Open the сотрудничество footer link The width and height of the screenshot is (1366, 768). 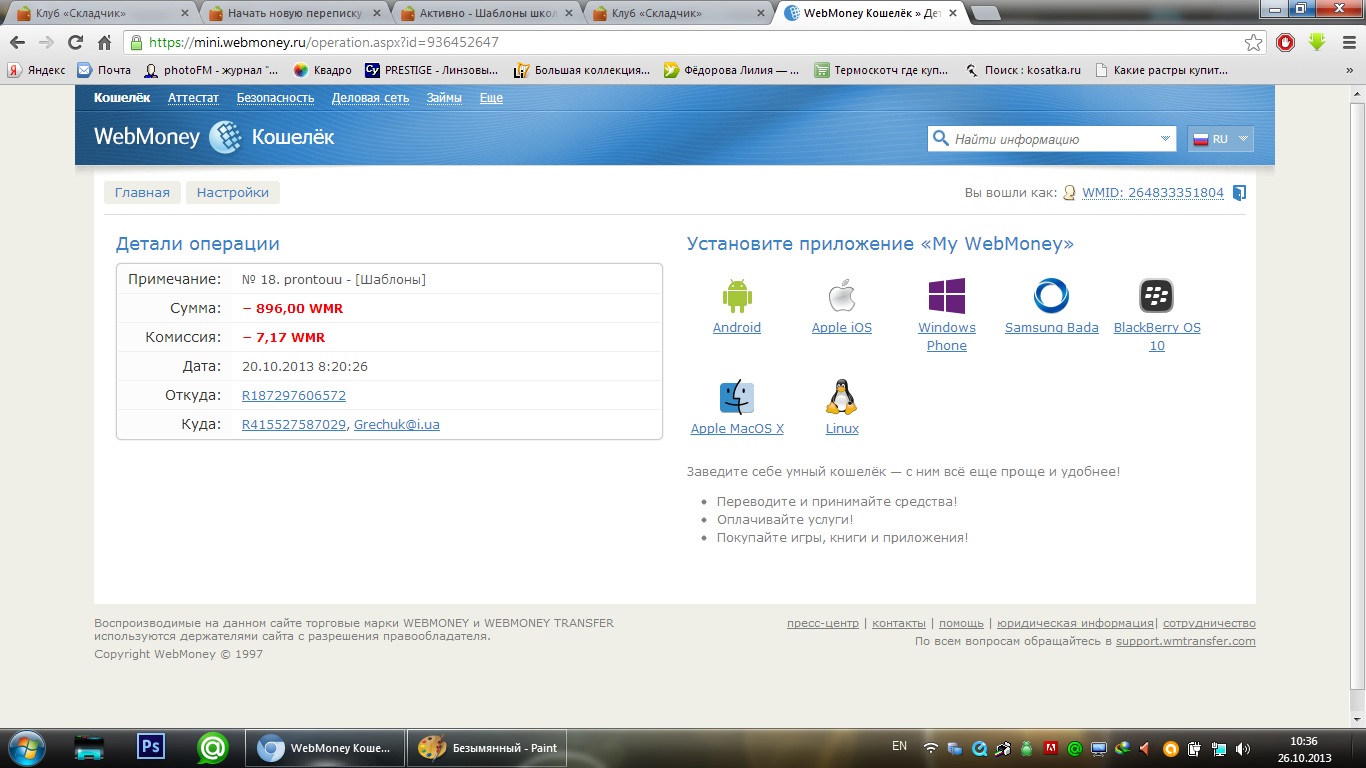pyautogui.click(x=1209, y=624)
